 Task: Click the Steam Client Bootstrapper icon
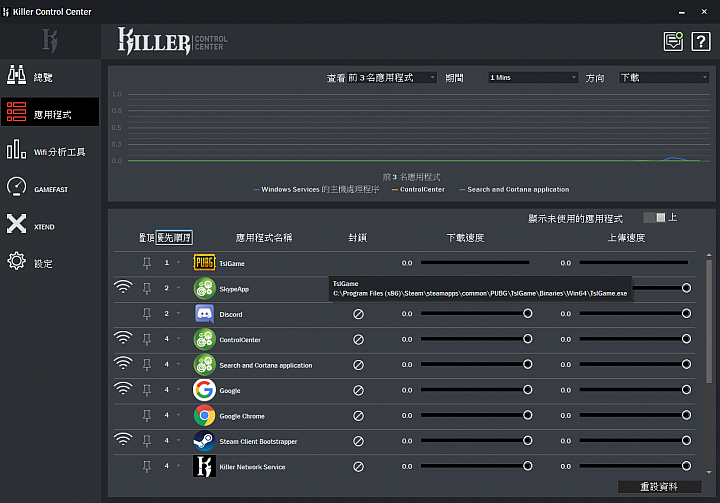coord(204,441)
